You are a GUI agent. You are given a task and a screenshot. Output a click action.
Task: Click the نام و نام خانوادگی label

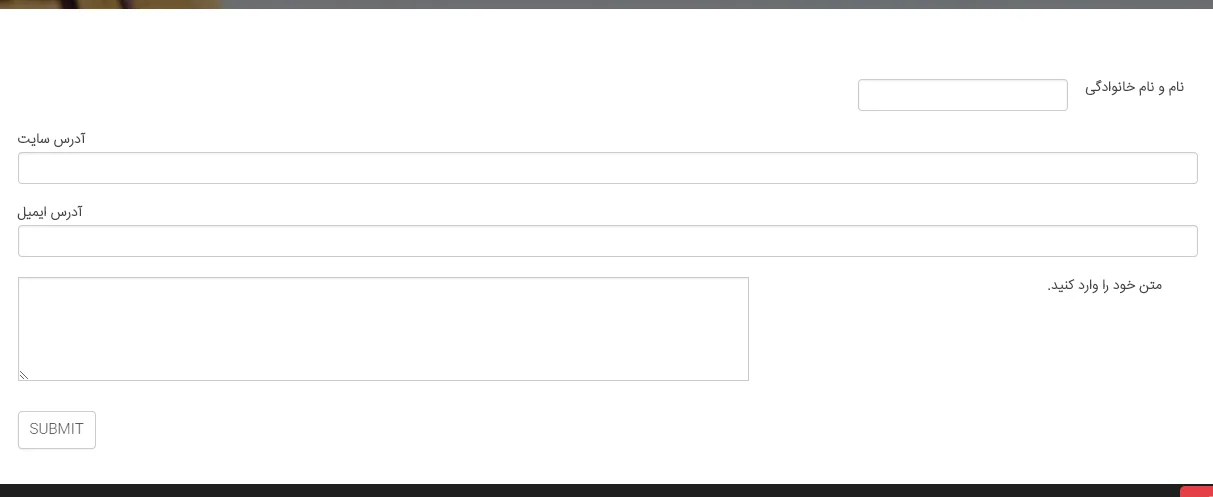click(x=1134, y=88)
